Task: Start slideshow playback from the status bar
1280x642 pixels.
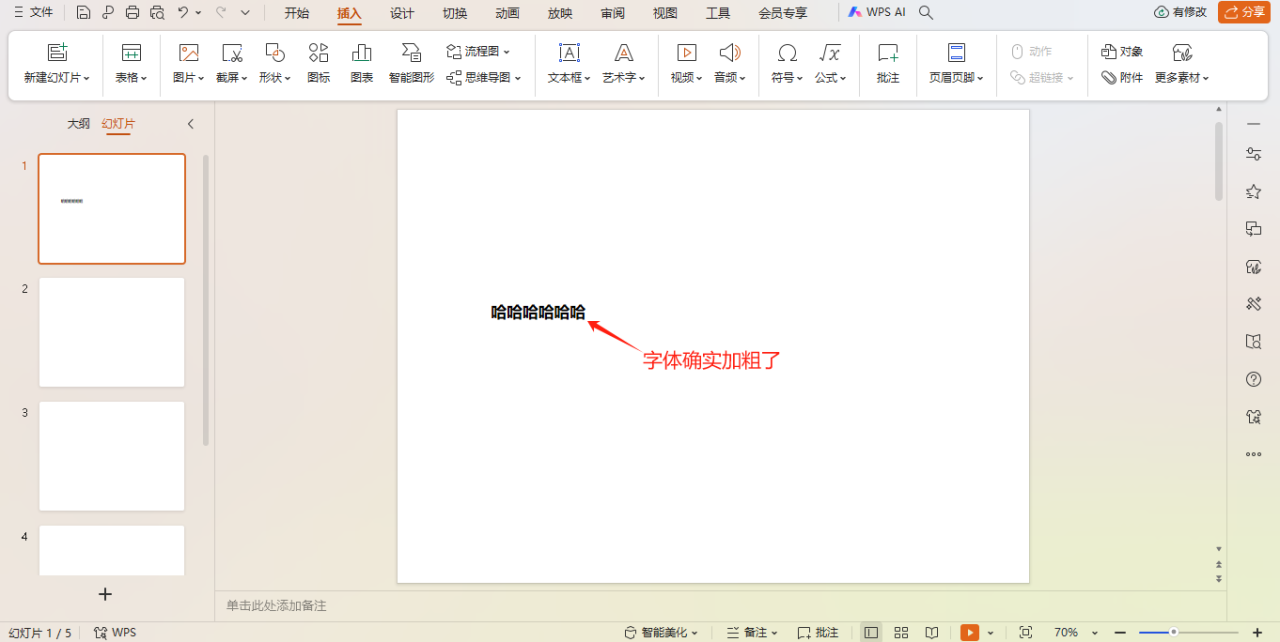Action: point(968,632)
